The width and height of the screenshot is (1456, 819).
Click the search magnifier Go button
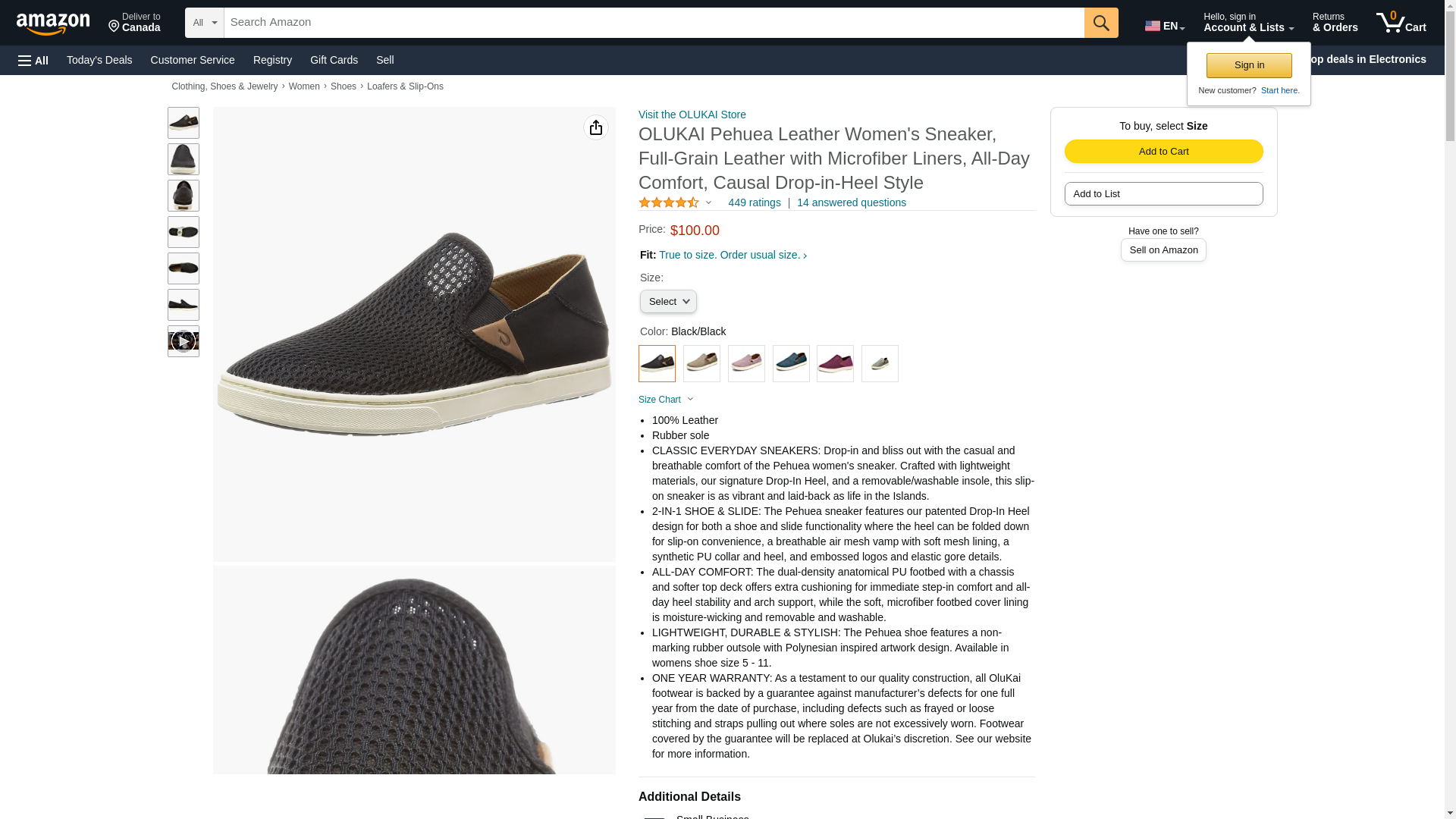(x=1100, y=23)
